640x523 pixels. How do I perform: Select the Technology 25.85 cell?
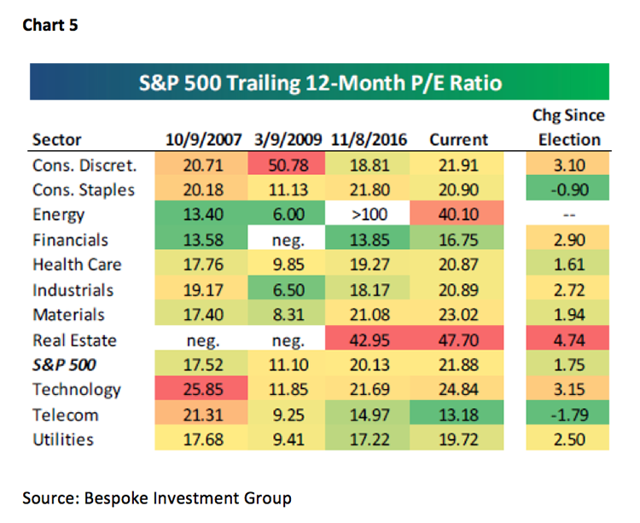tap(201, 388)
